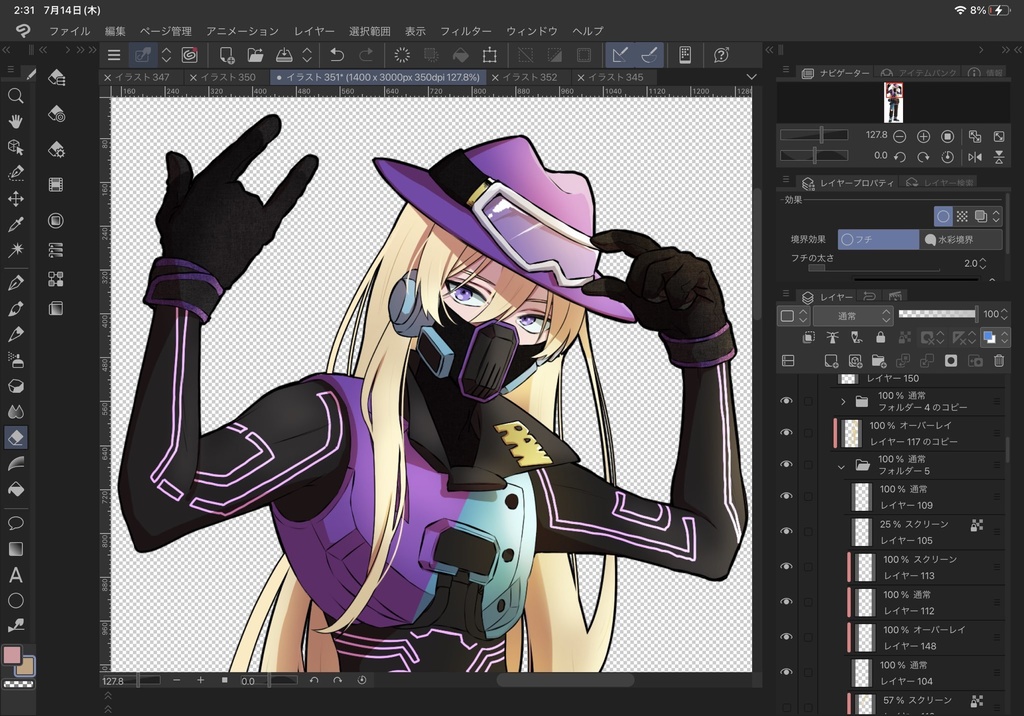Open the canvas tab list chevron
The image size is (1024, 716).
coord(752,77)
